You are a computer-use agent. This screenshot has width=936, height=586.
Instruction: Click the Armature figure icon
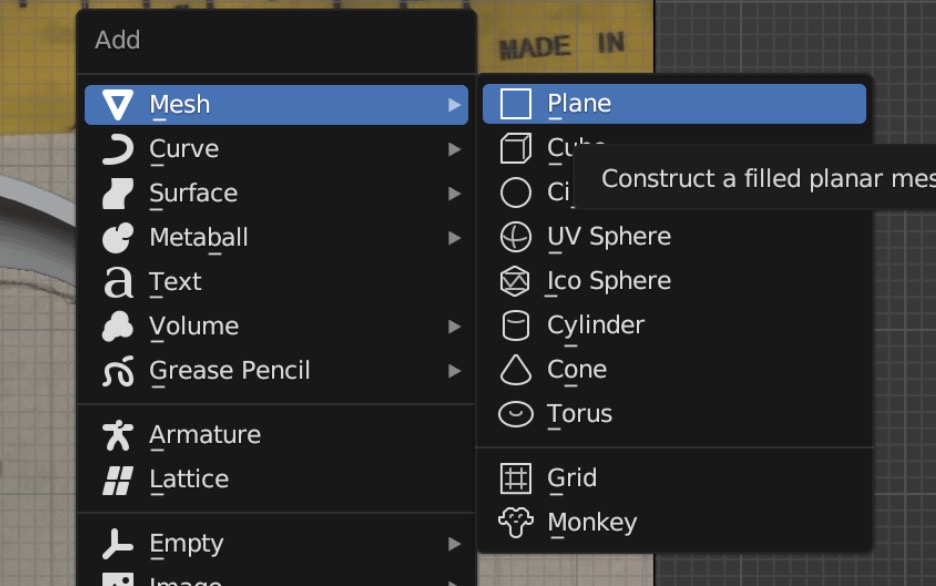coord(118,435)
